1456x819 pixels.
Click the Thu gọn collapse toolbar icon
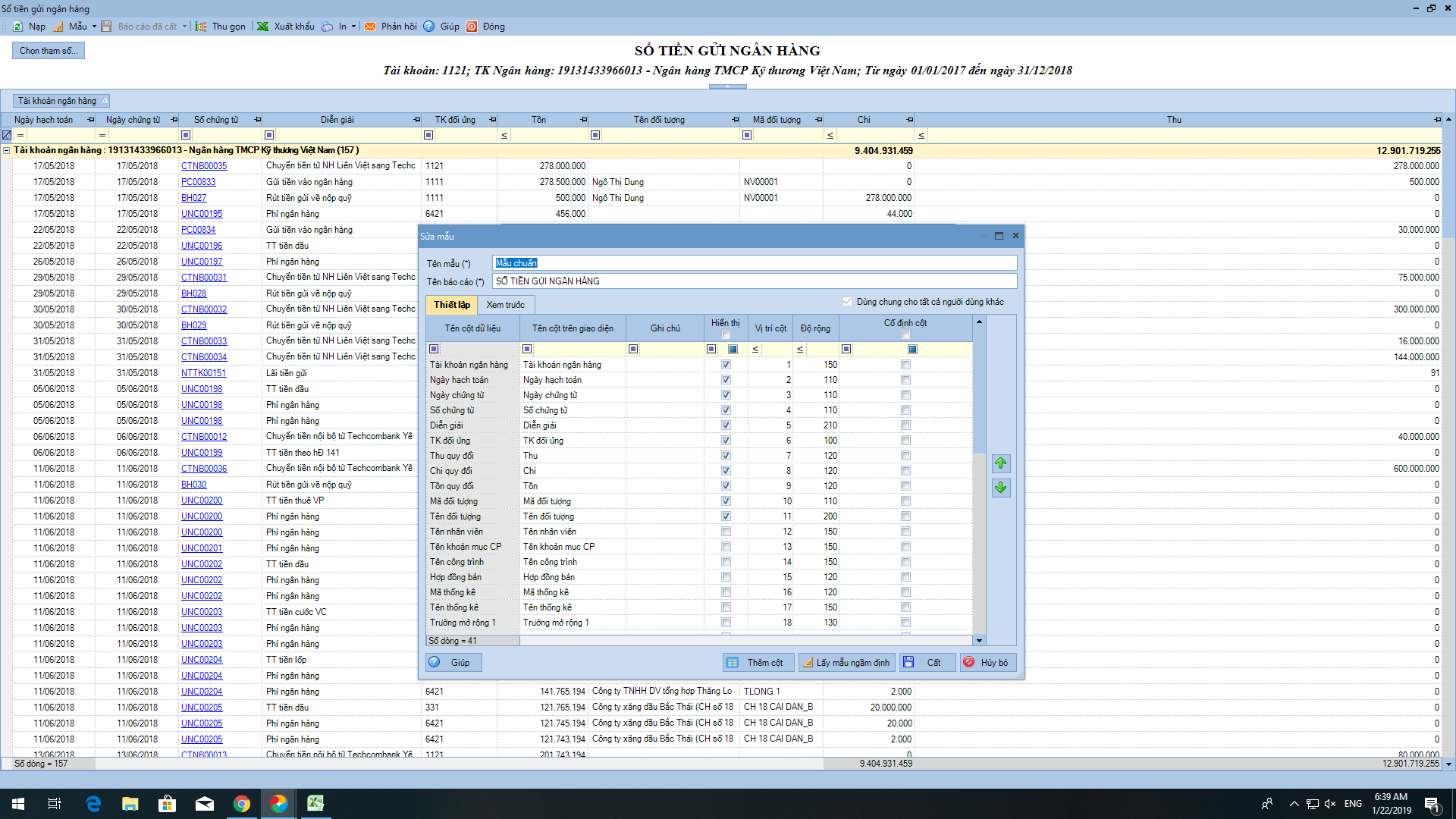click(x=201, y=27)
